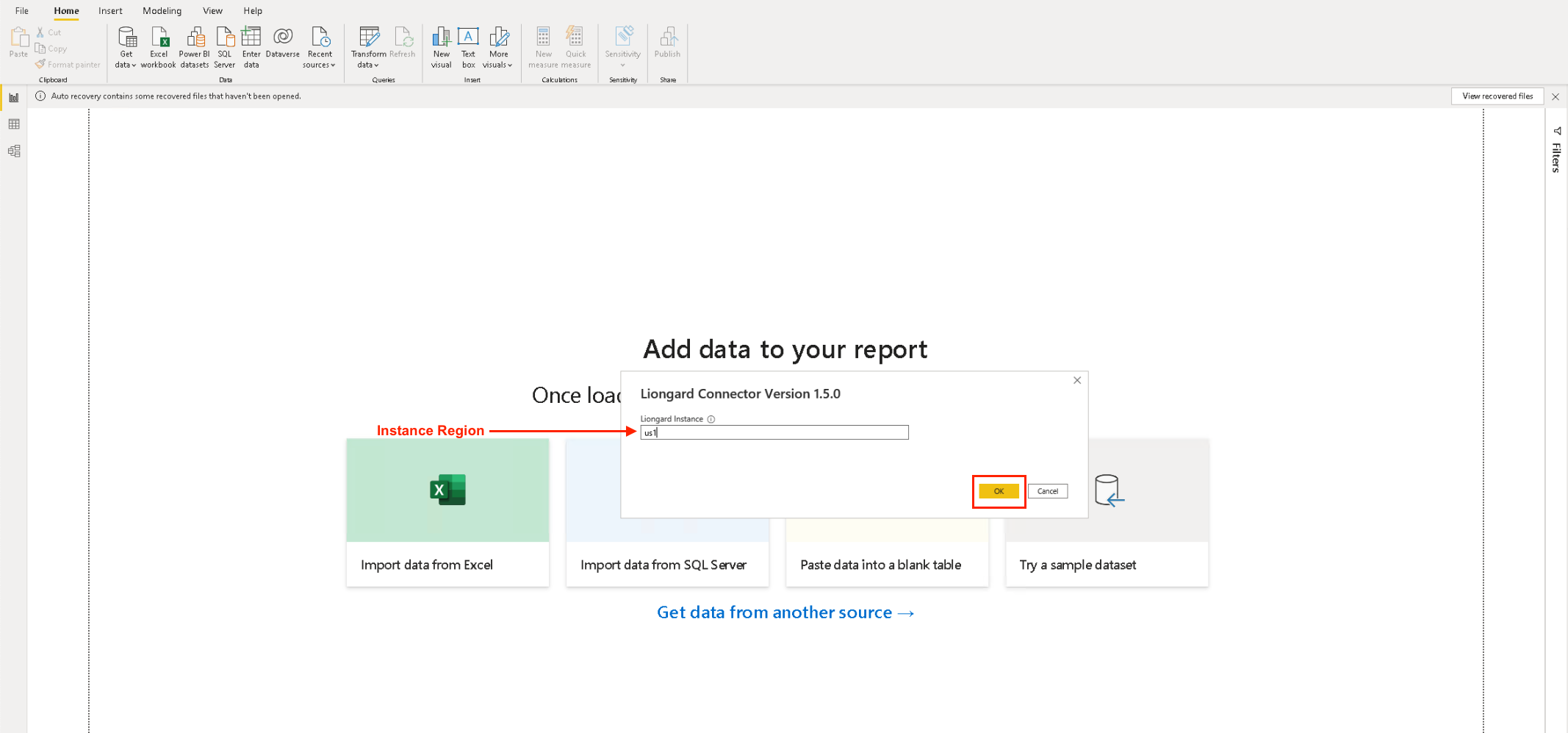Image resolution: width=1568 pixels, height=733 pixels.
Task: Click the Liongard Instance text field
Action: (x=774, y=432)
